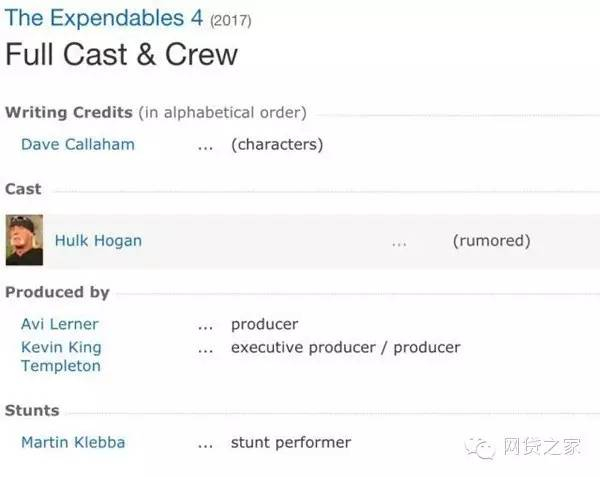Open Avi Lerner's profile link
This screenshot has width=600, height=477.
point(60,324)
